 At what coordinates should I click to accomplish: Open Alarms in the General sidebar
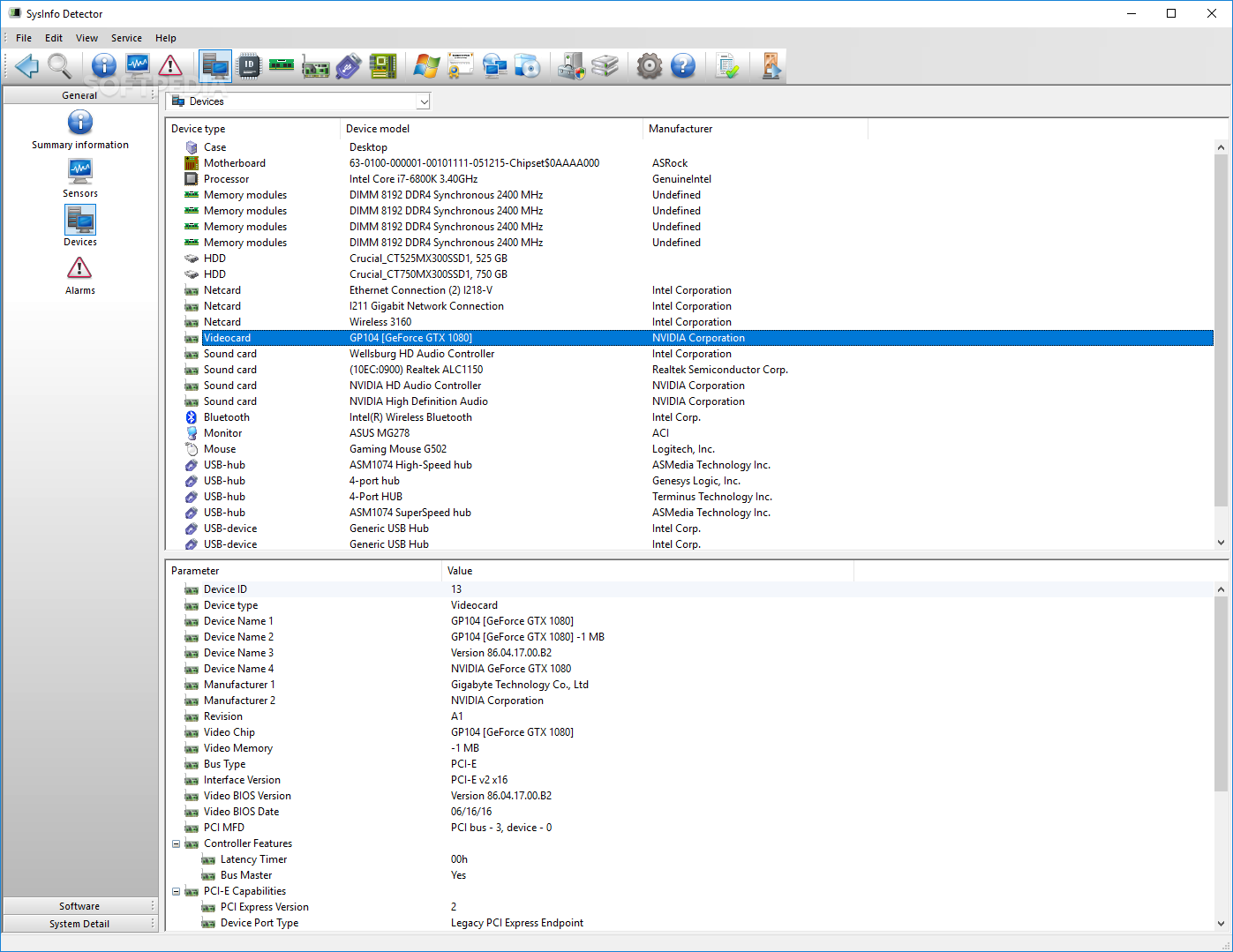[x=80, y=274]
